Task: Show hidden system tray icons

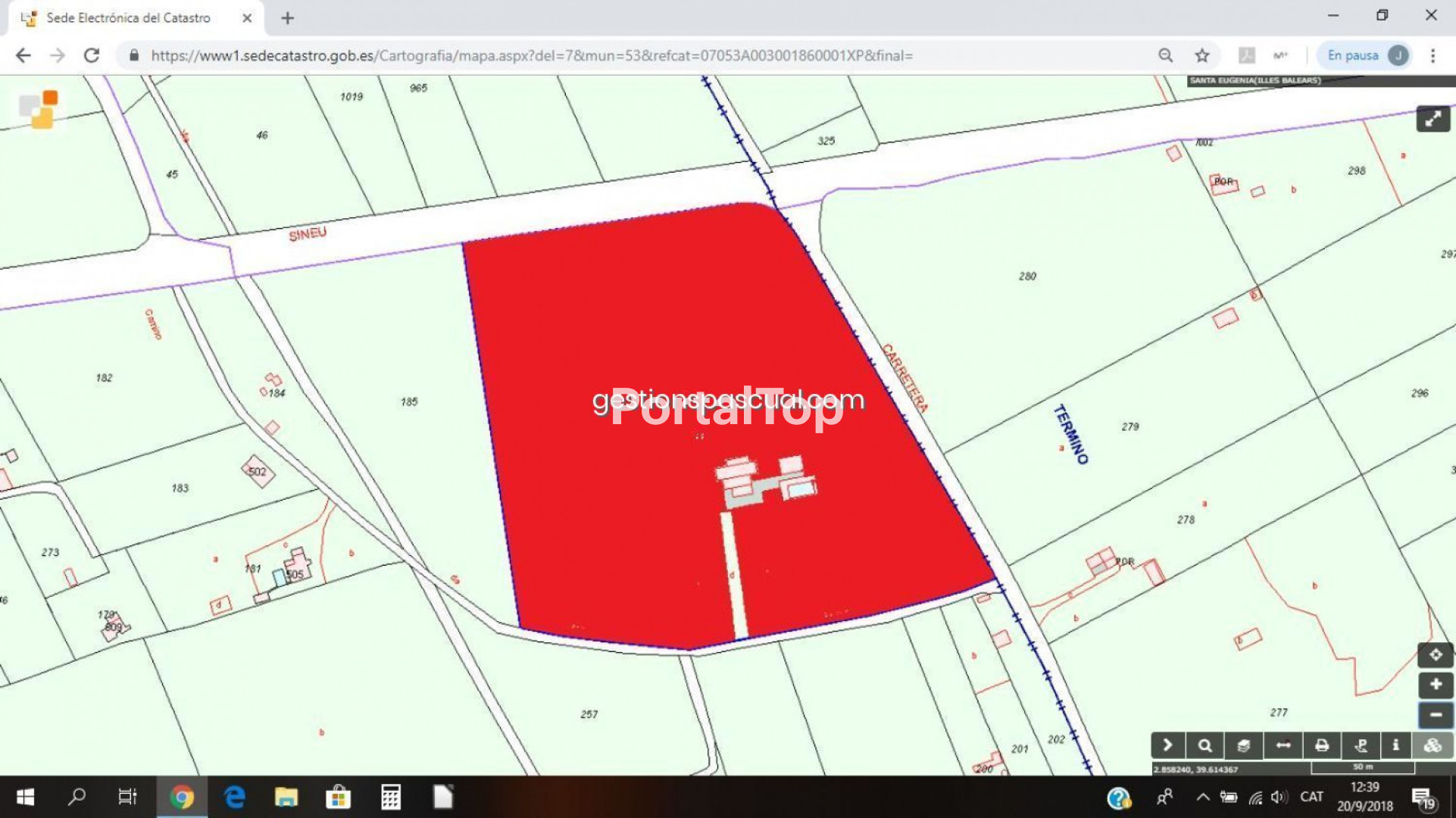Action: point(1202,797)
